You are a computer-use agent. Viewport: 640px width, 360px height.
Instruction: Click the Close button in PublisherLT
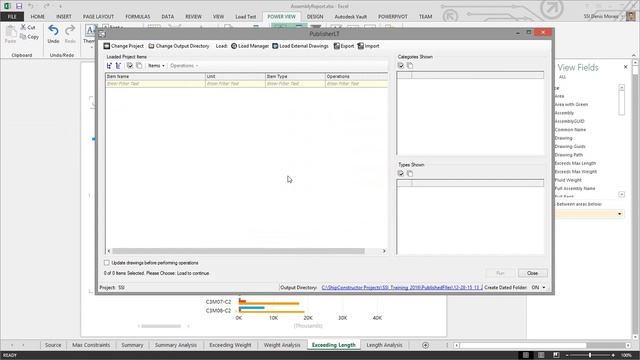(532, 273)
